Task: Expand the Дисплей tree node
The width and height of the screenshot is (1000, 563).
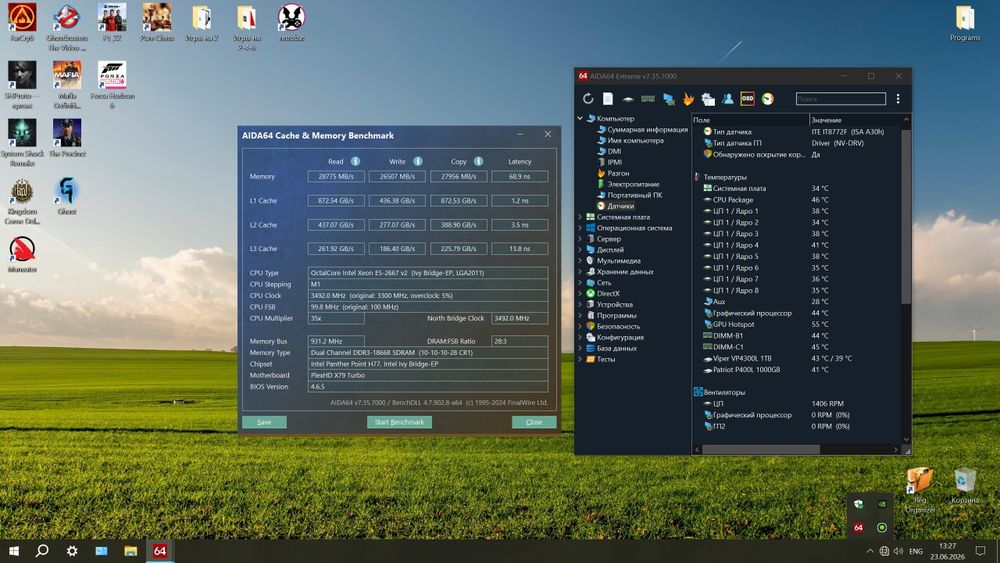Action: tap(580, 249)
